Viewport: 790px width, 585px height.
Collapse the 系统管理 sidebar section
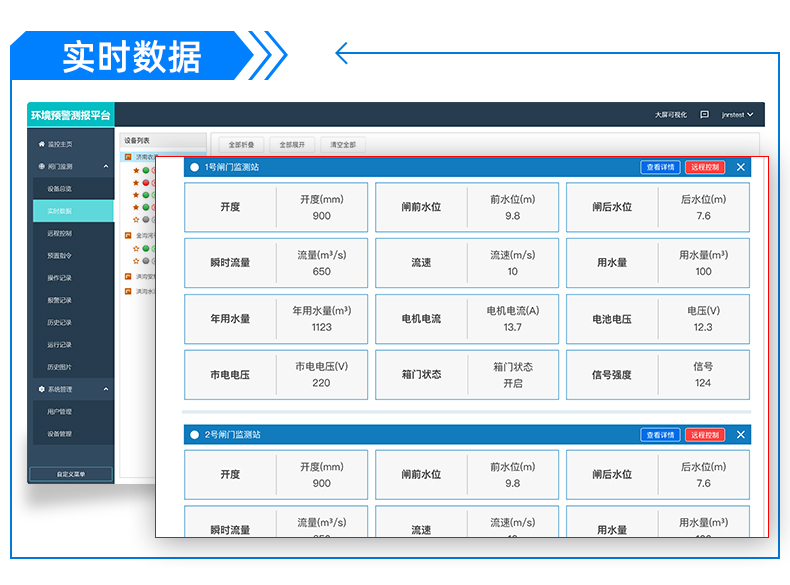(x=105, y=389)
